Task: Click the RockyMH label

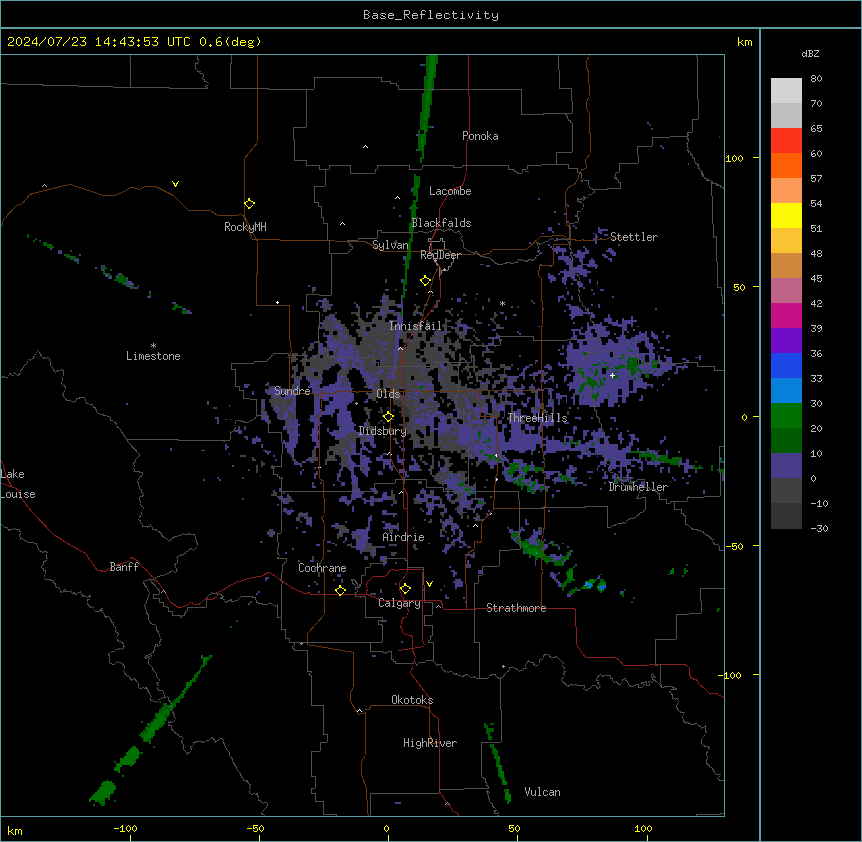Action: [x=245, y=227]
